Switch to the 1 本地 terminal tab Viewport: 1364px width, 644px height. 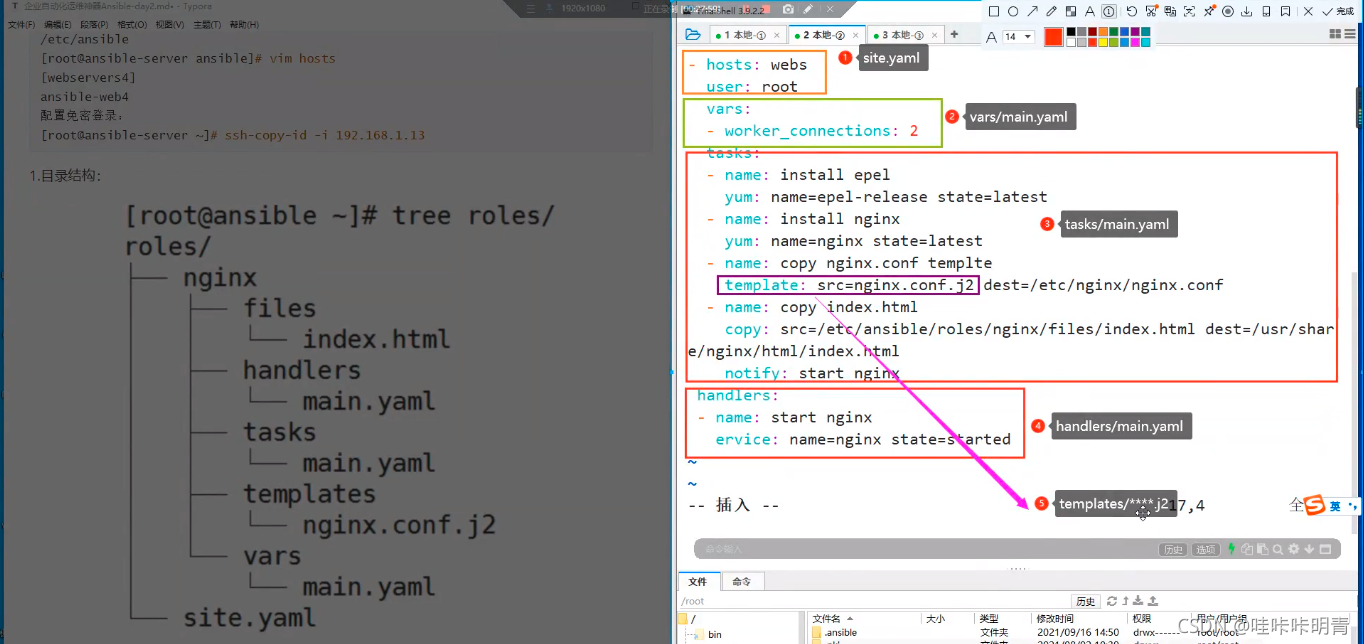(x=746, y=35)
